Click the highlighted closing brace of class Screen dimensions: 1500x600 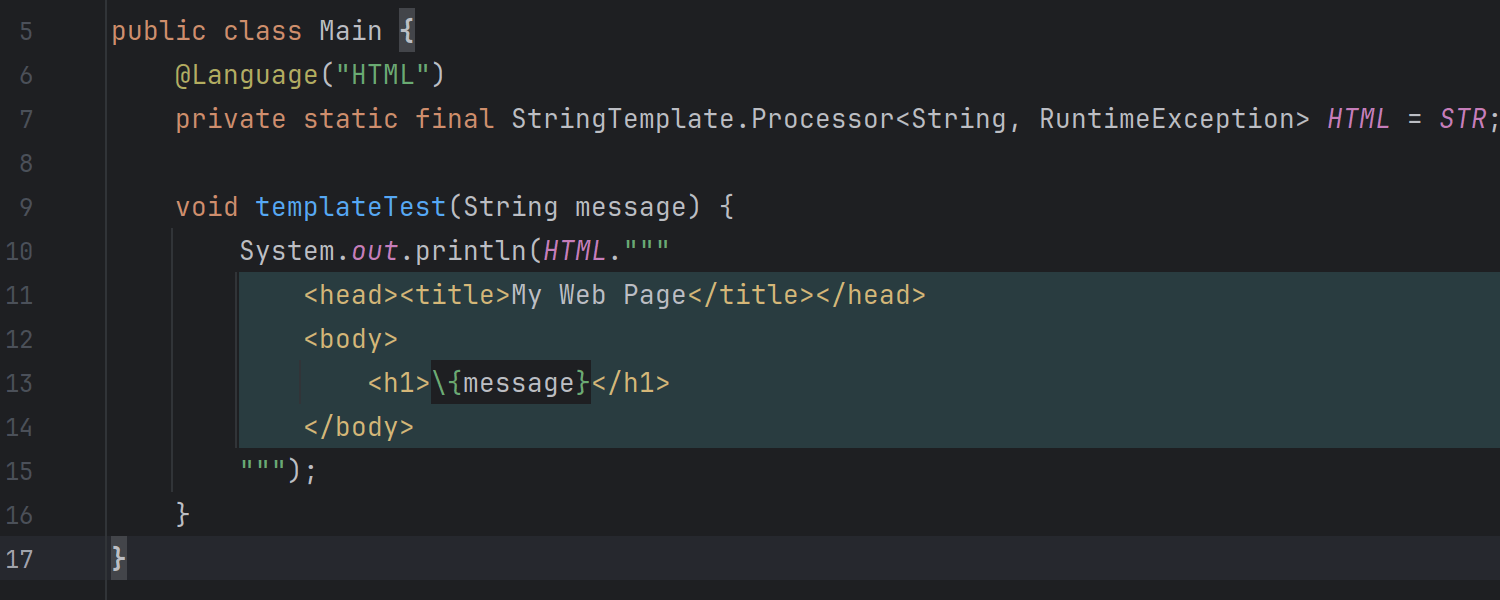pyautogui.click(x=119, y=558)
